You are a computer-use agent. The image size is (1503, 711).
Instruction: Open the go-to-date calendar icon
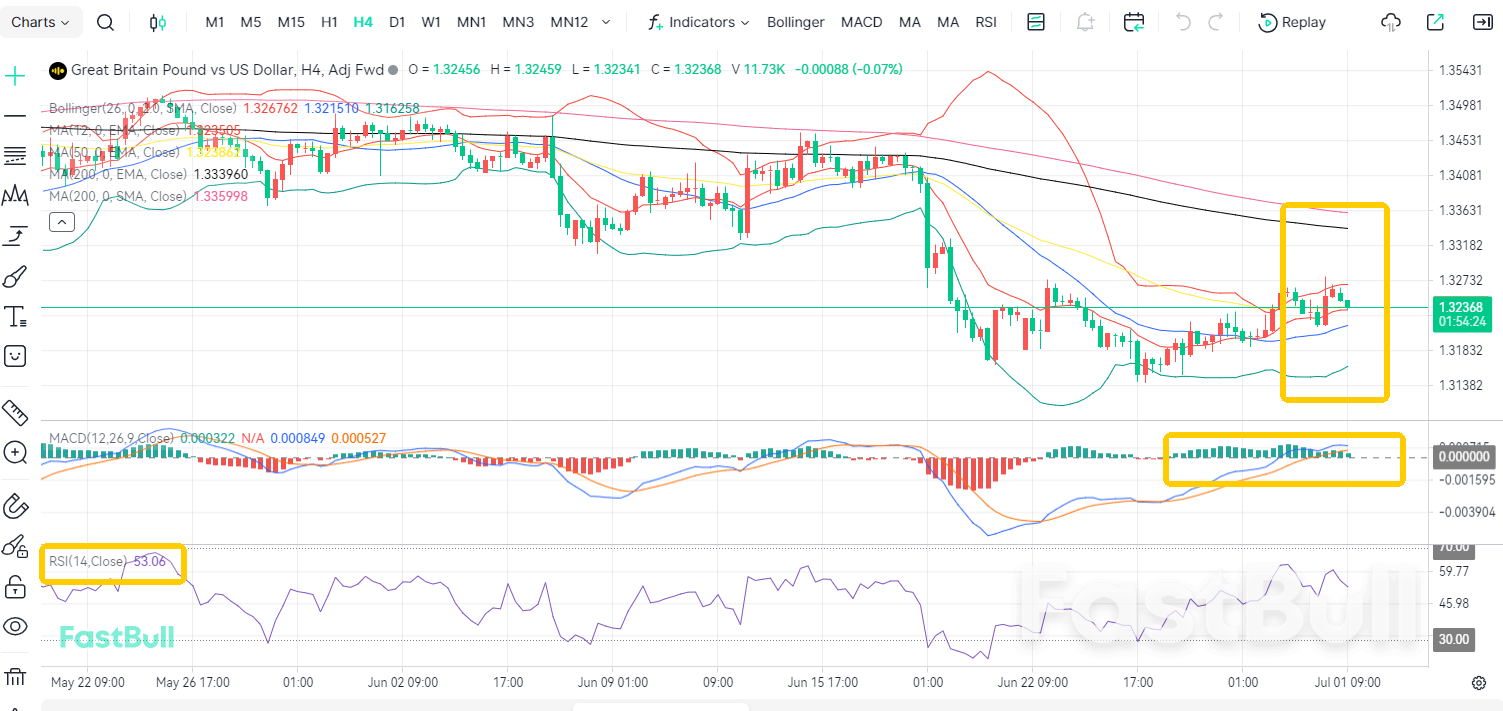(1134, 22)
